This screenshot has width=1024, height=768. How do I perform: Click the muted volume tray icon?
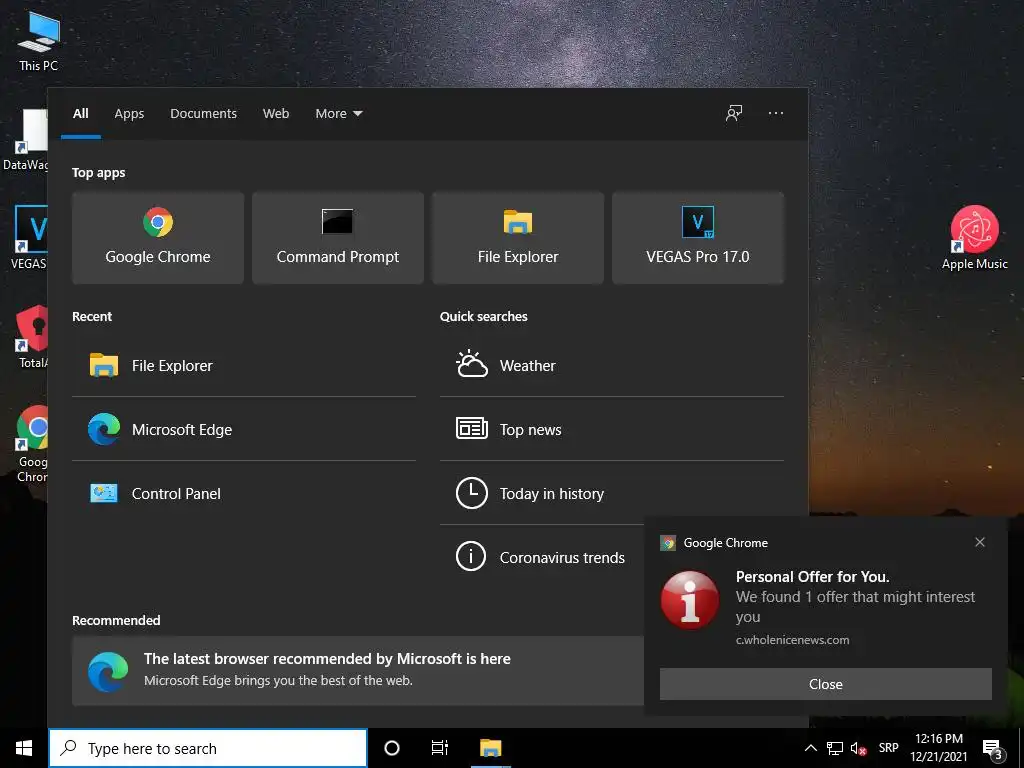click(x=858, y=748)
